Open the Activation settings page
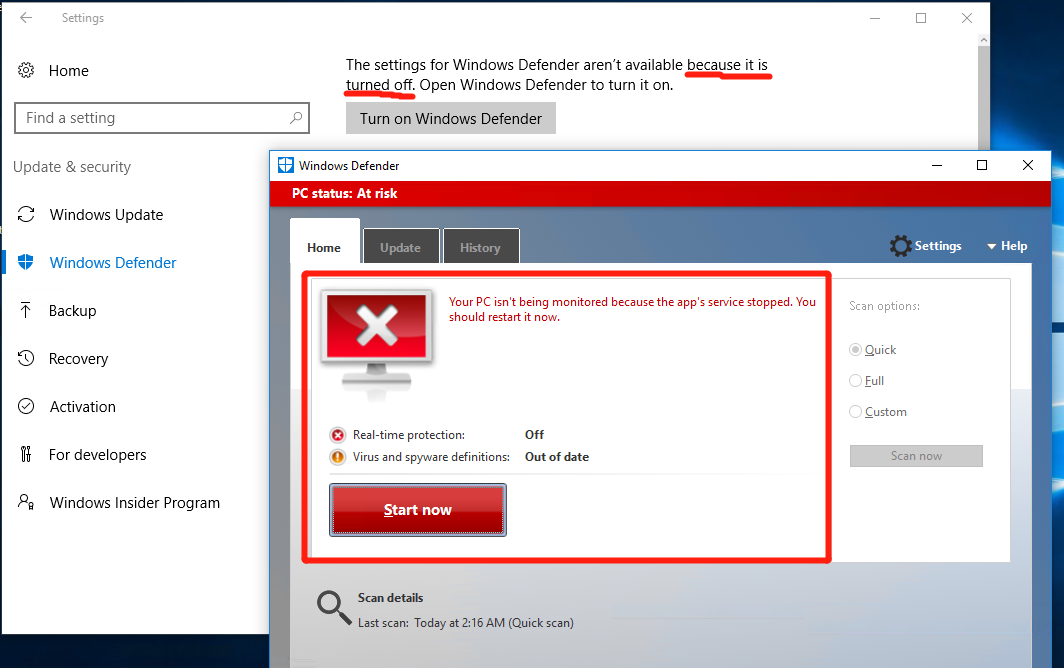Viewport: 1064px width, 668px height. point(83,407)
